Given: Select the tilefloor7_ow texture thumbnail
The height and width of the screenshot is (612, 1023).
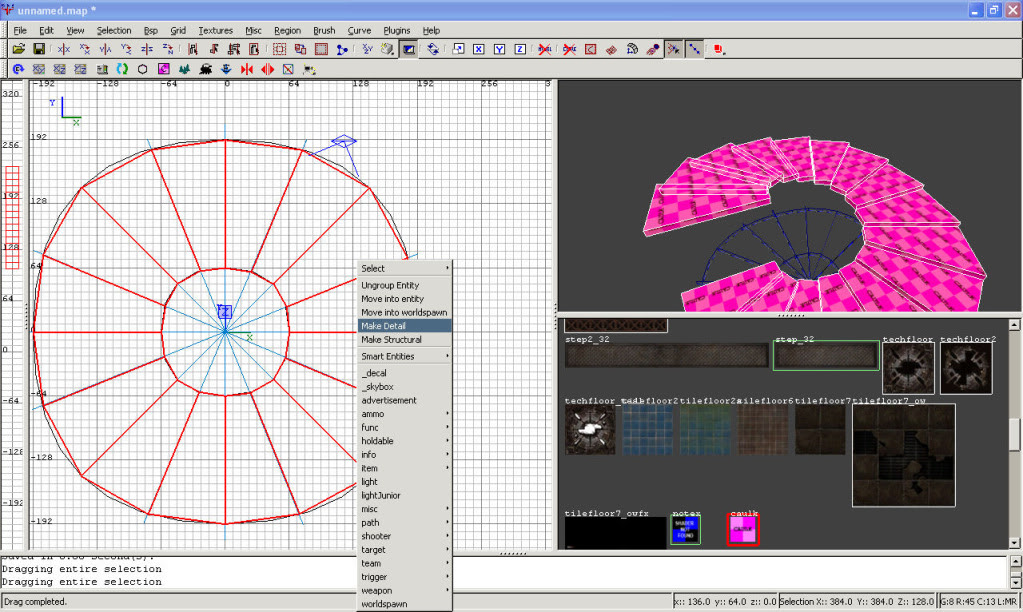Looking at the screenshot, I should pos(903,455).
